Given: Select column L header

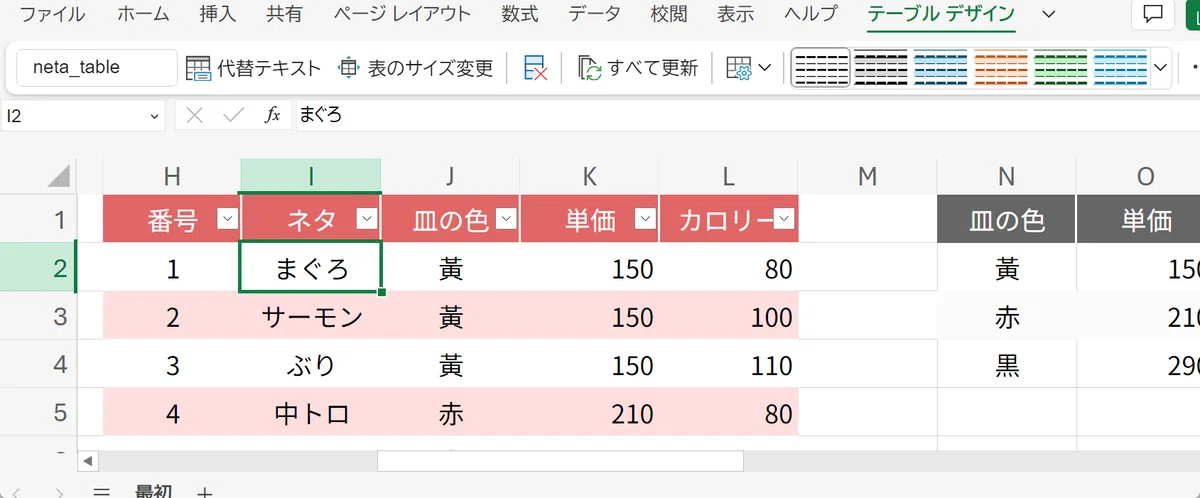Looking at the screenshot, I should (x=728, y=176).
